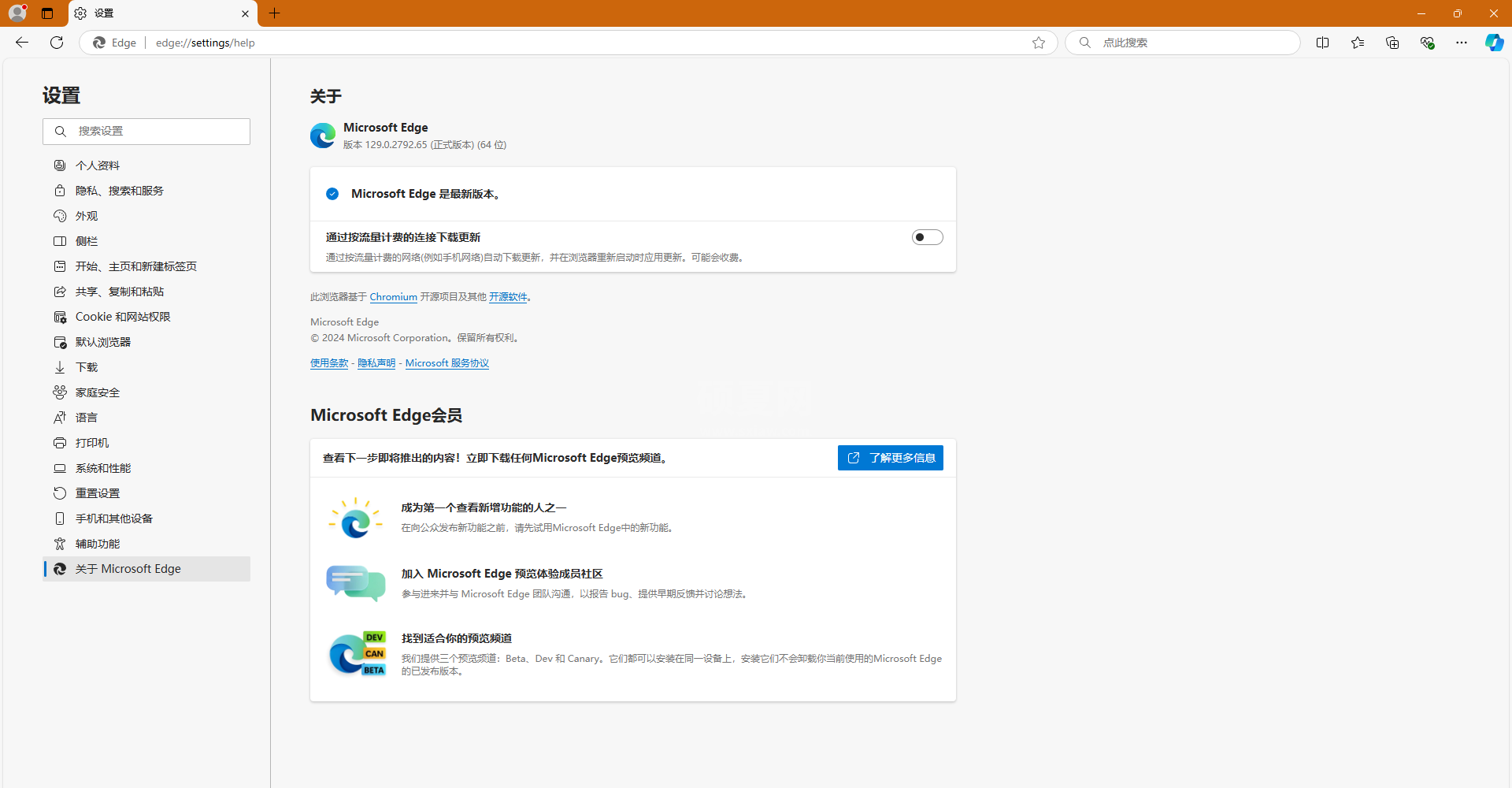The height and width of the screenshot is (788, 1512).
Task: Click the 点此搜索 search box
Action: tap(1183, 43)
